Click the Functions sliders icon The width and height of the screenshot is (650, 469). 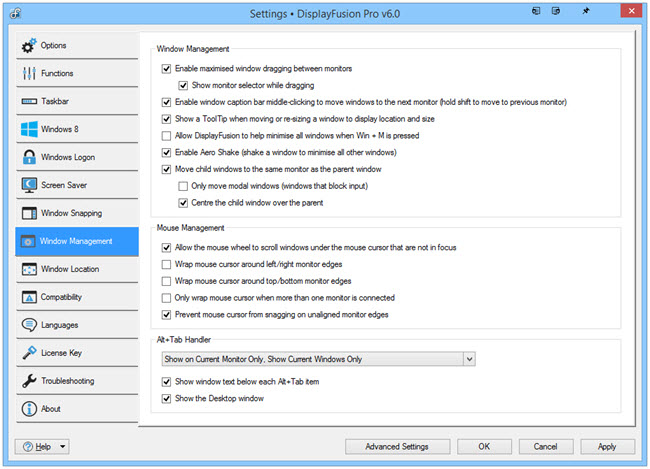[x=29, y=73]
